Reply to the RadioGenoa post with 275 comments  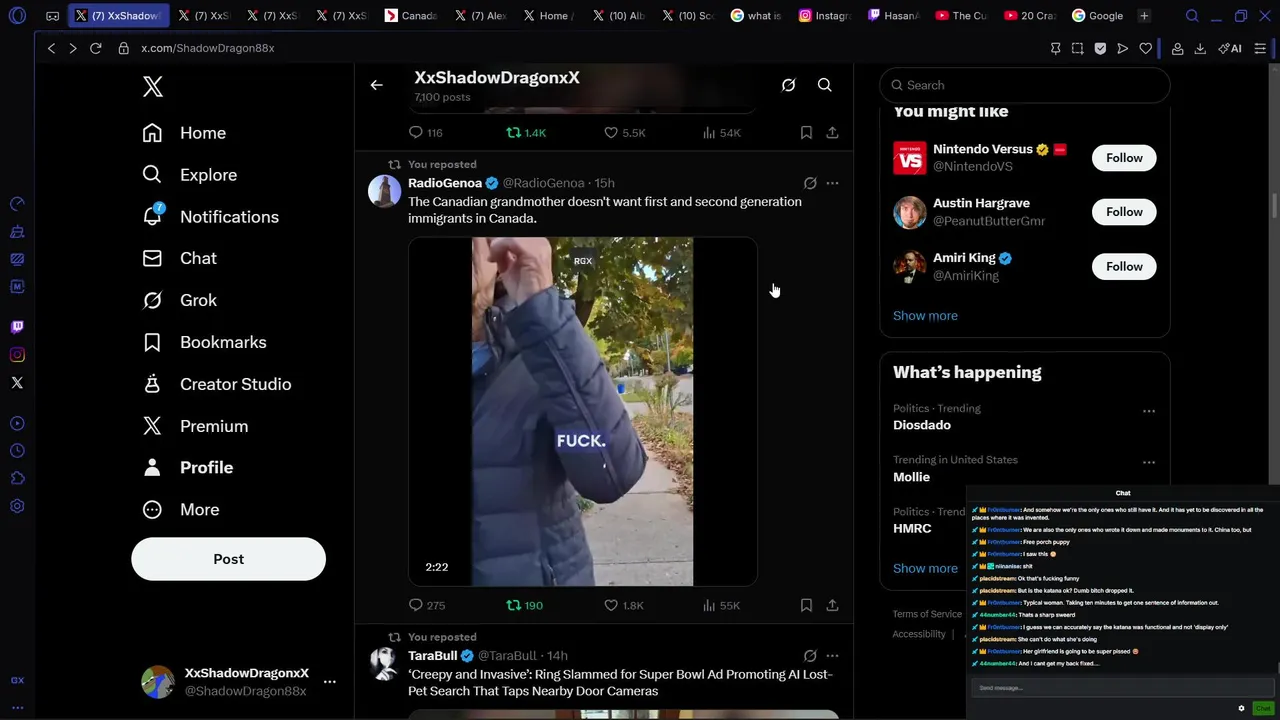click(x=416, y=605)
